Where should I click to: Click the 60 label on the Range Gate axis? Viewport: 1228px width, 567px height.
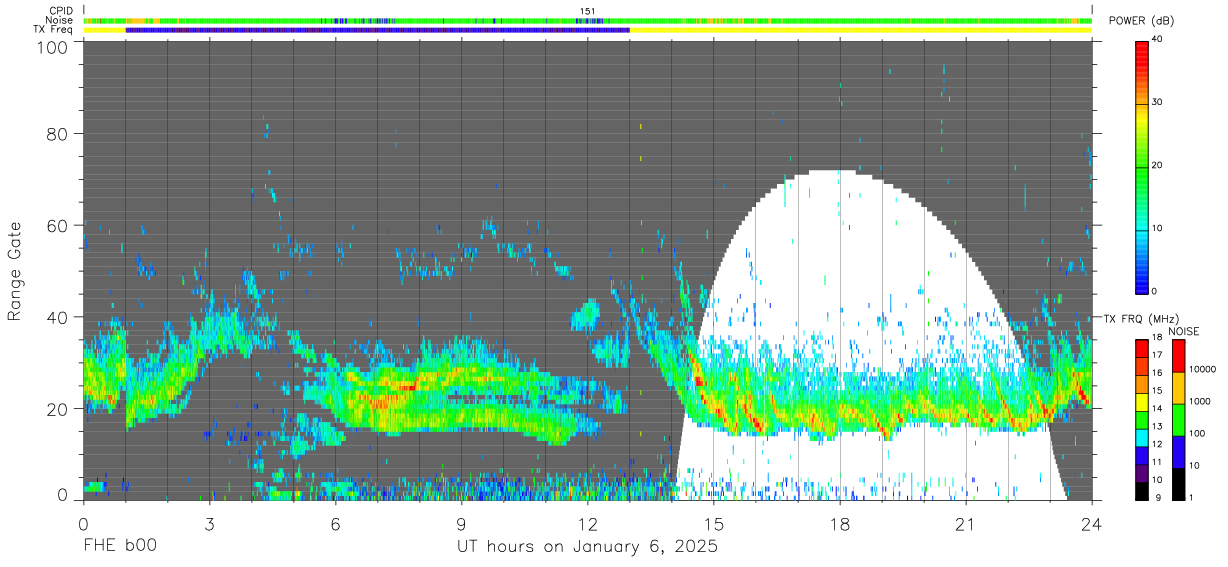57,226
